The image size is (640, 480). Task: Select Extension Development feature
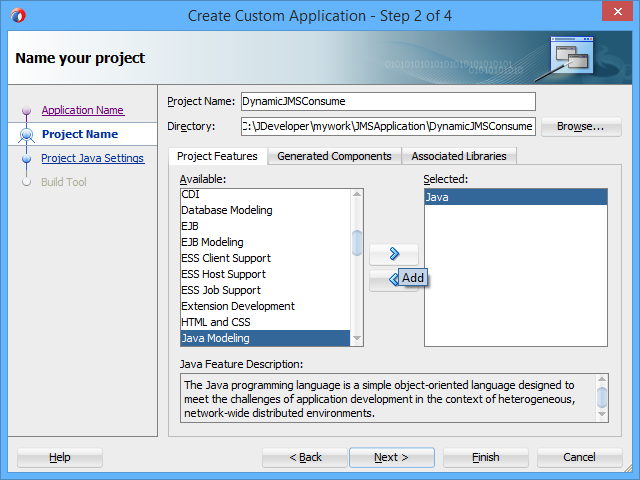pyautogui.click(x=265, y=306)
